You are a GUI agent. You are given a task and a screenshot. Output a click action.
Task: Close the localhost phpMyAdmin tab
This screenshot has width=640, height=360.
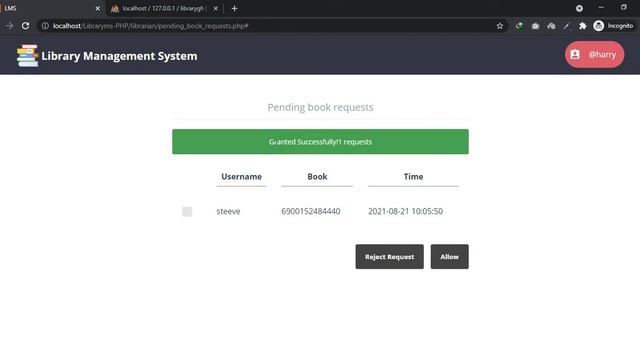point(216,8)
